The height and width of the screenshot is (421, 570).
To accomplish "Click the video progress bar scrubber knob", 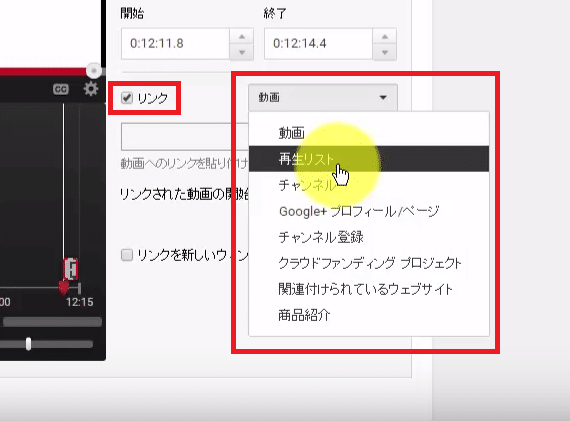I will (x=94, y=71).
